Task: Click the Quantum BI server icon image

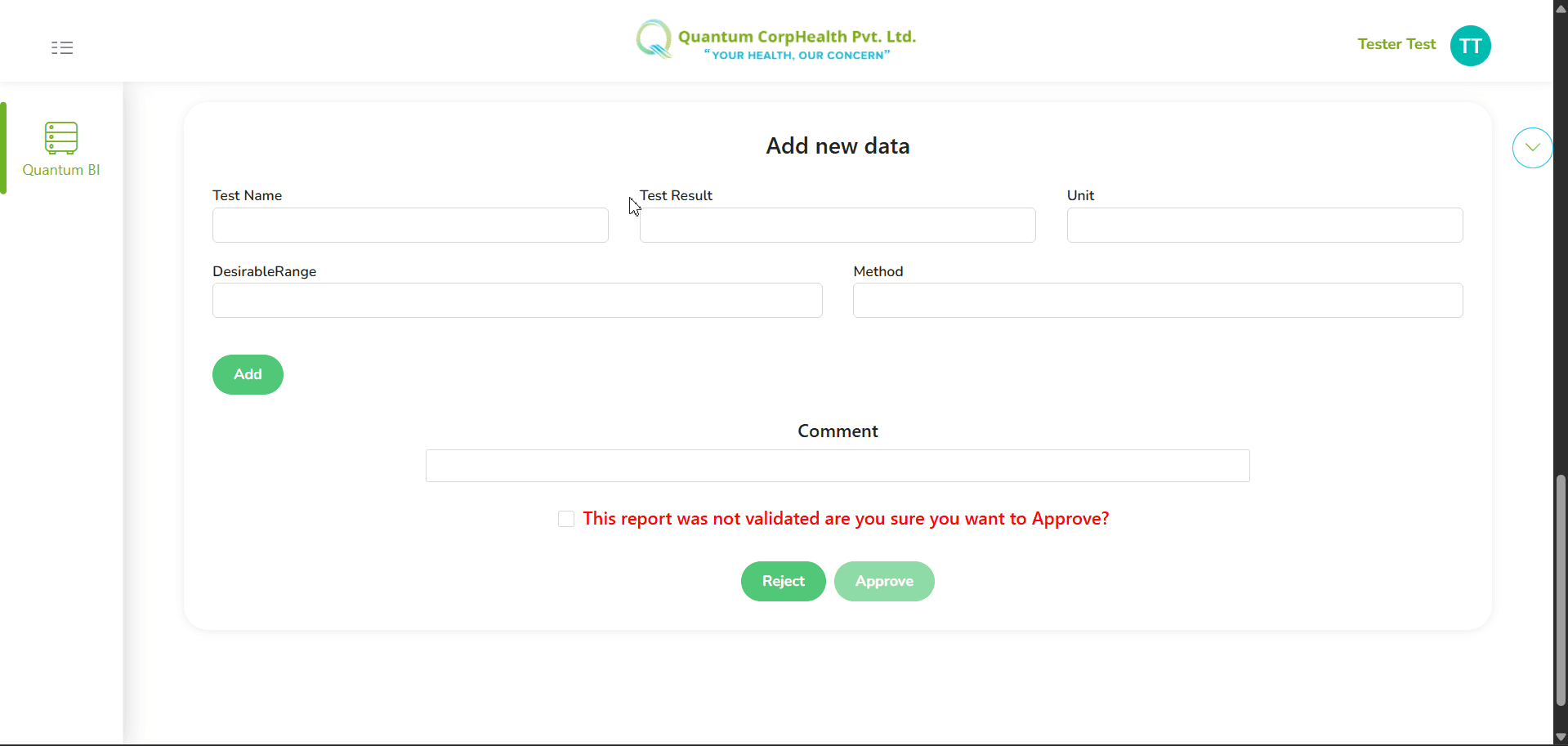Action: click(61, 137)
